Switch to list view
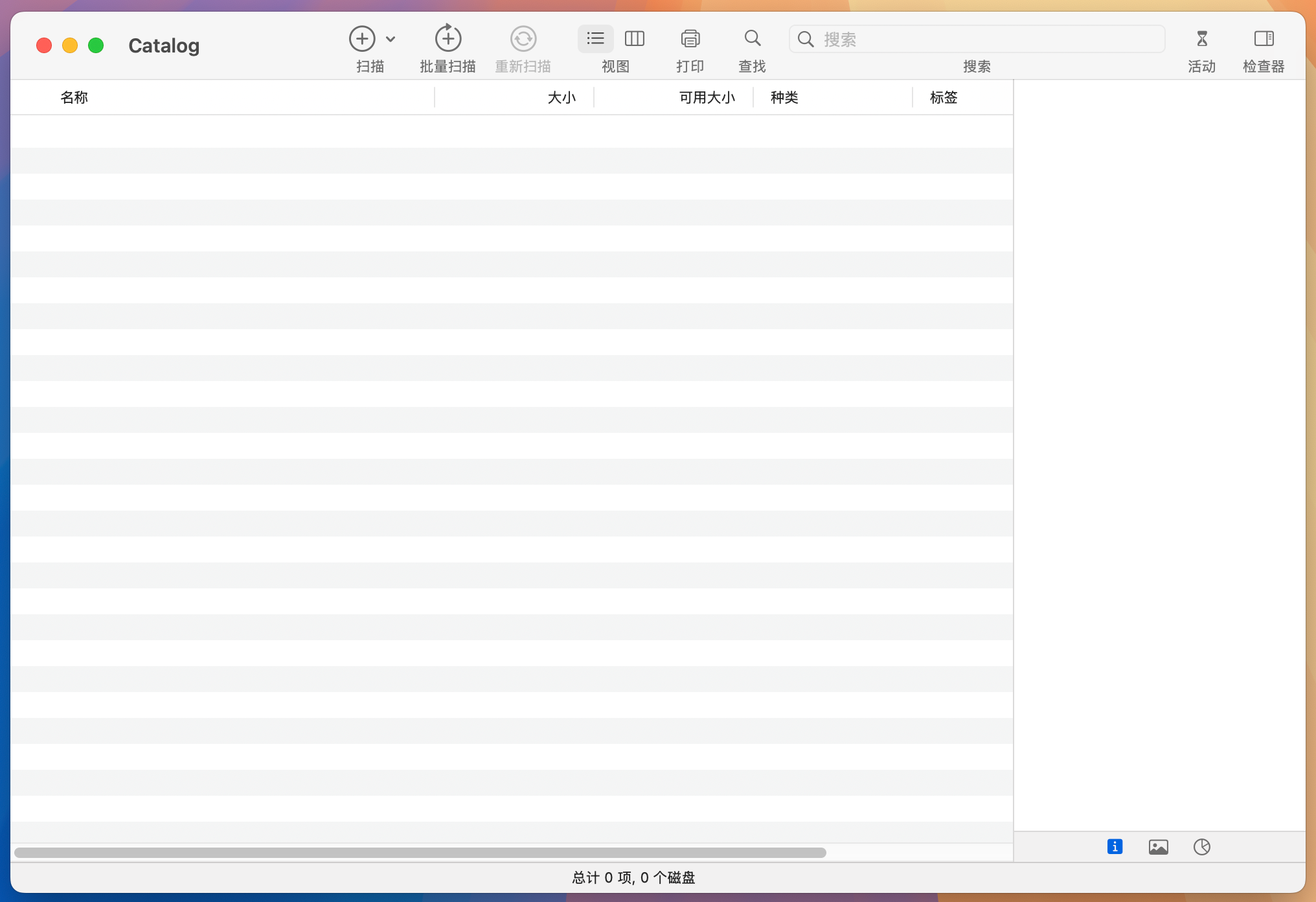Viewport: 1316px width, 902px height. pyautogui.click(x=595, y=39)
